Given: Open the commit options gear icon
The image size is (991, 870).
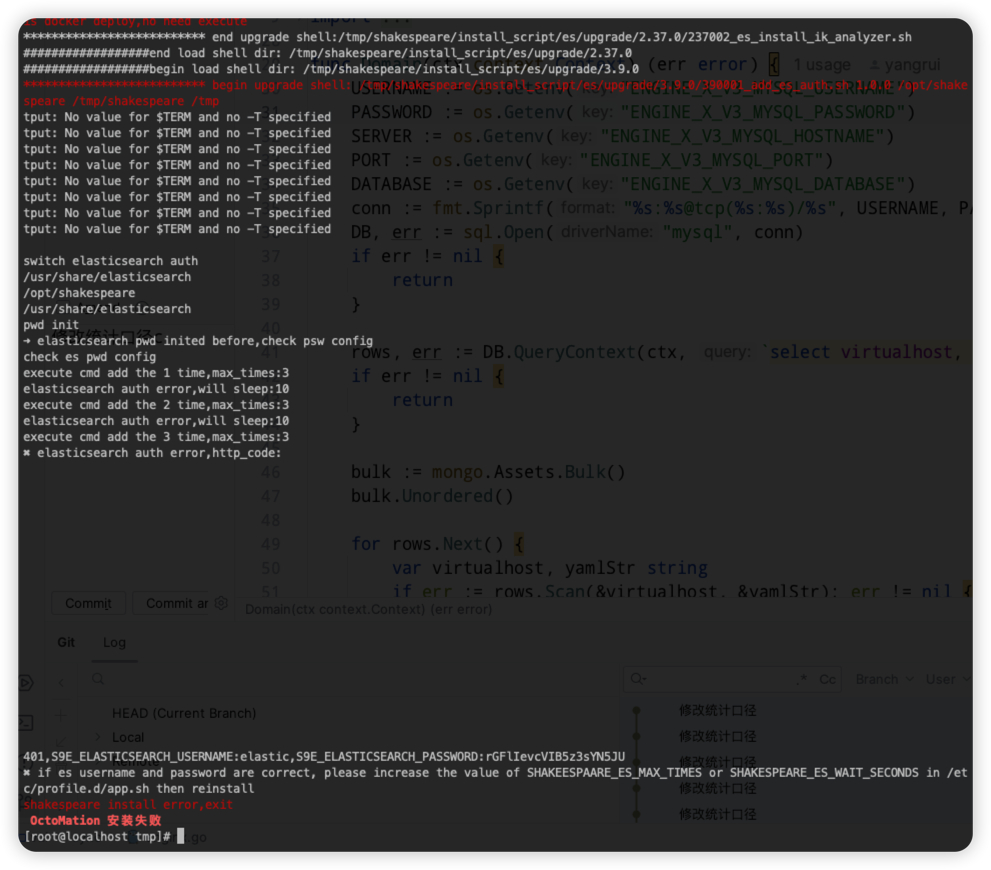Looking at the screenshot, I should [x=221, y=604].
